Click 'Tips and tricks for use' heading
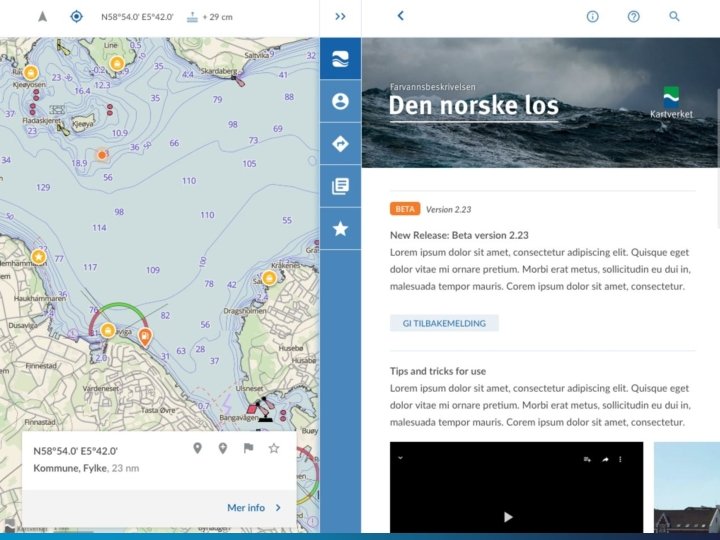The image size is (720, 540). point(438,371)
